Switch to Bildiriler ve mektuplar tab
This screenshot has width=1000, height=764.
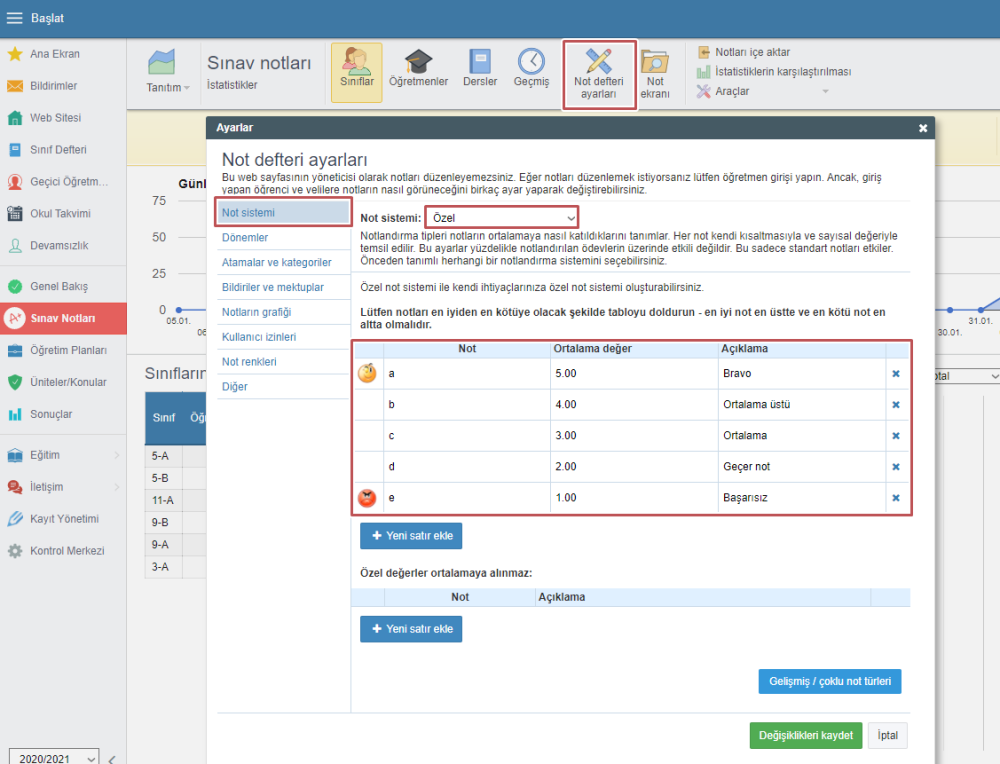283,287
